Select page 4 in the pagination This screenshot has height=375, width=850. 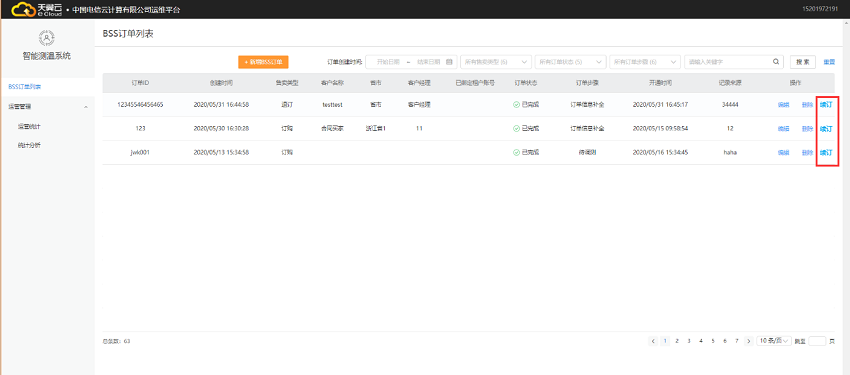[701, 341]
